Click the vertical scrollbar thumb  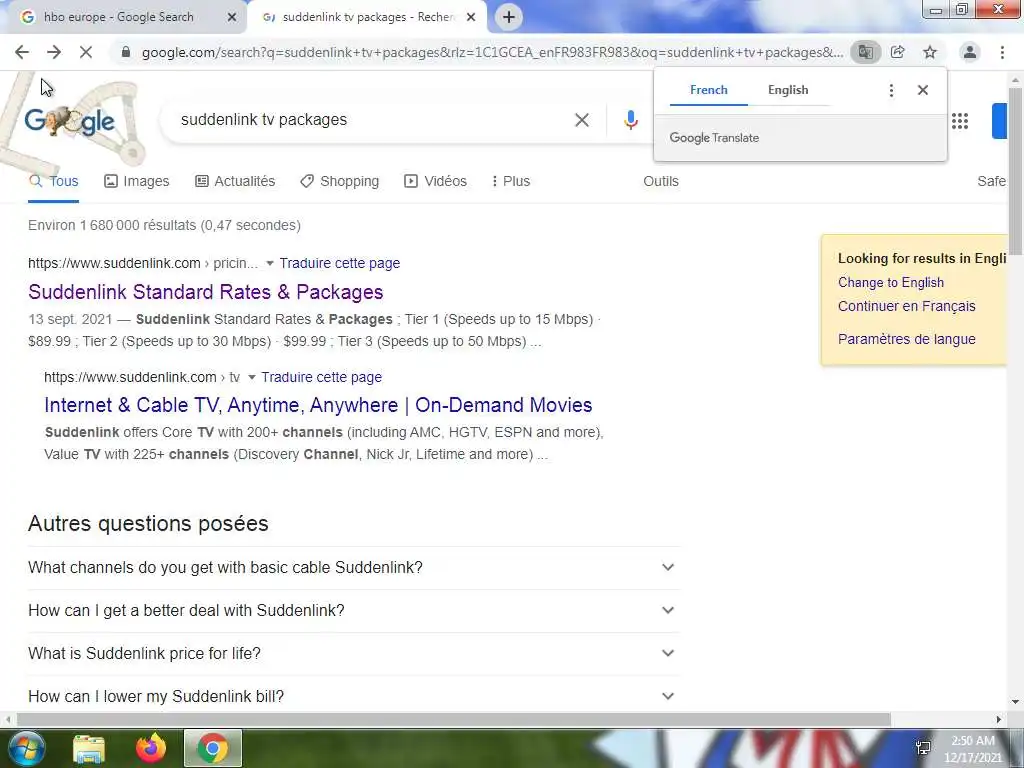point(1015,171)
